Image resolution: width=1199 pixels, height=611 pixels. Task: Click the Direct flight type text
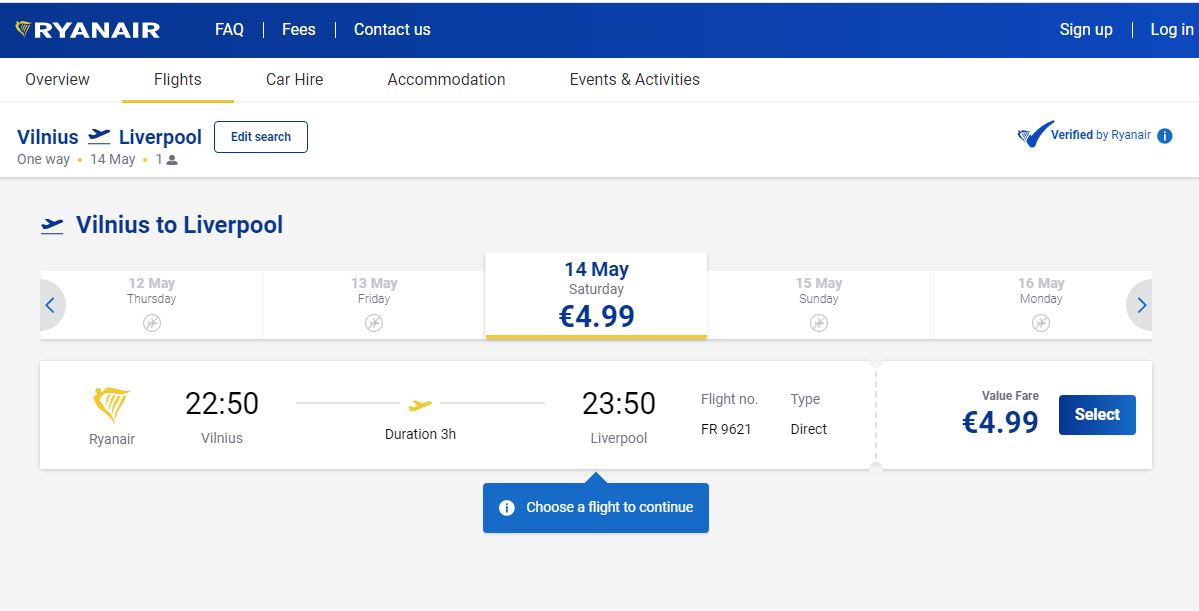(809, 429)
